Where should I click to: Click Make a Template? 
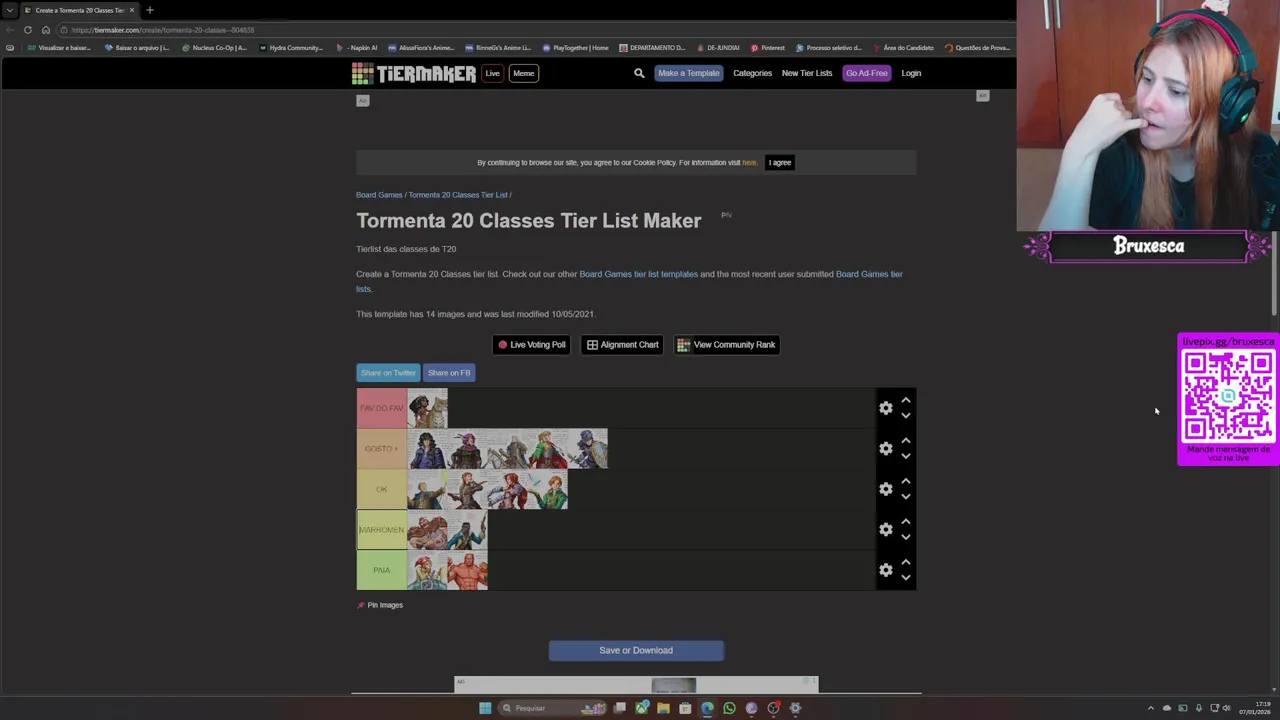688,73
